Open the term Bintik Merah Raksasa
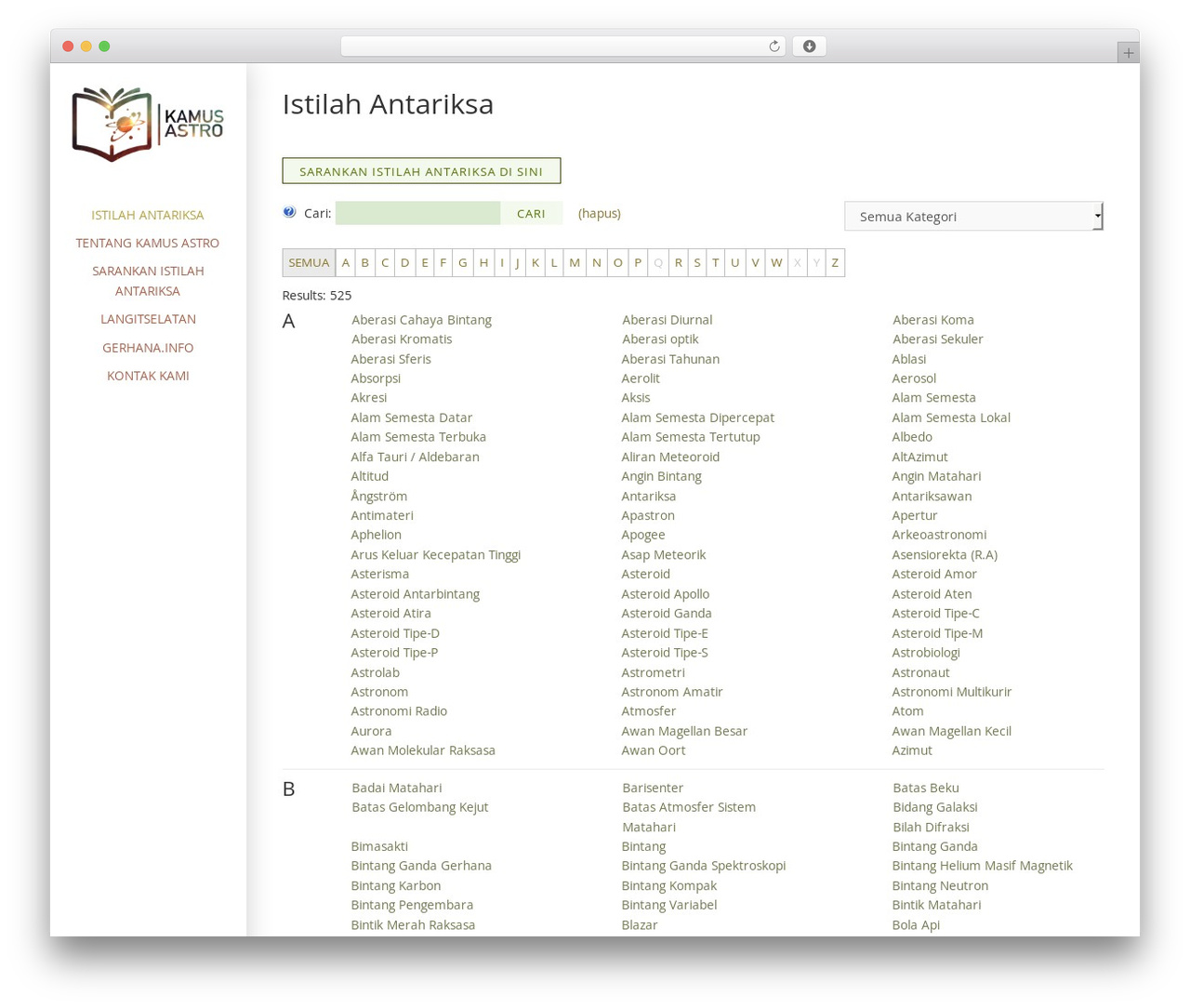The image size is (1190, 1008). tap(413, 925)
